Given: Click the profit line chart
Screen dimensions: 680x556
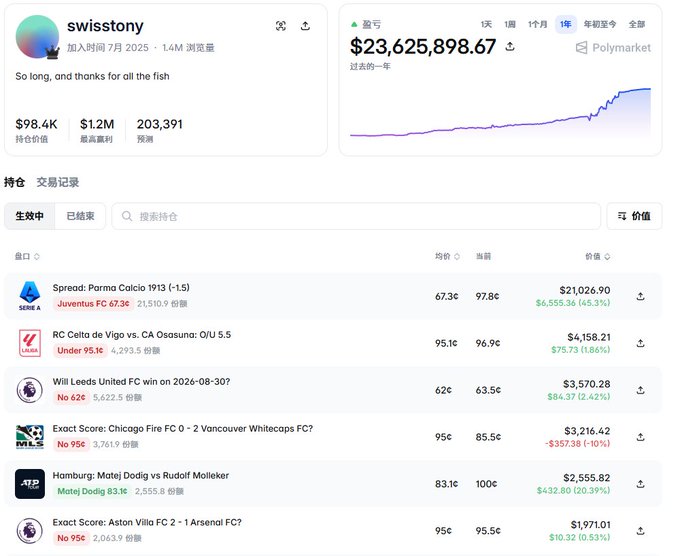Looking at the screenshot, I should pos(500,114).
